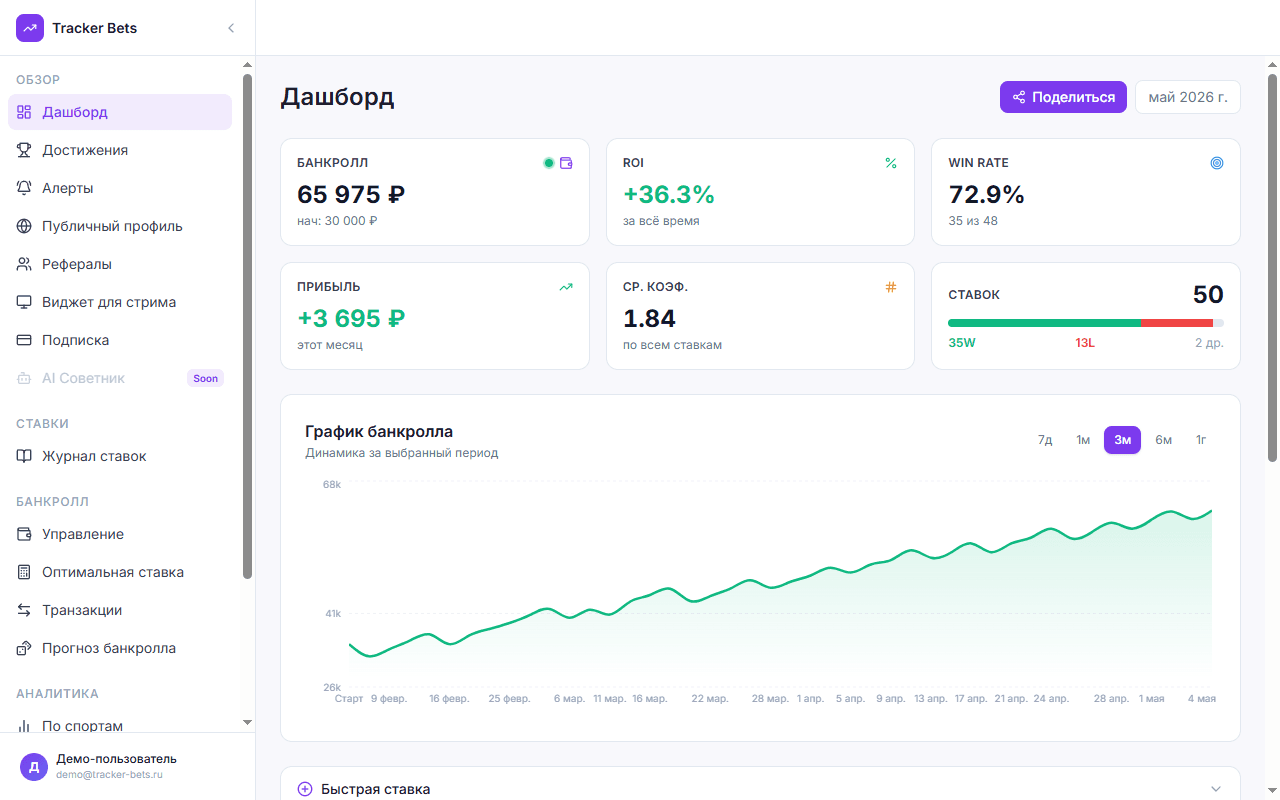Click the Dashboard grid icon in sidebar

pos(24,112)
